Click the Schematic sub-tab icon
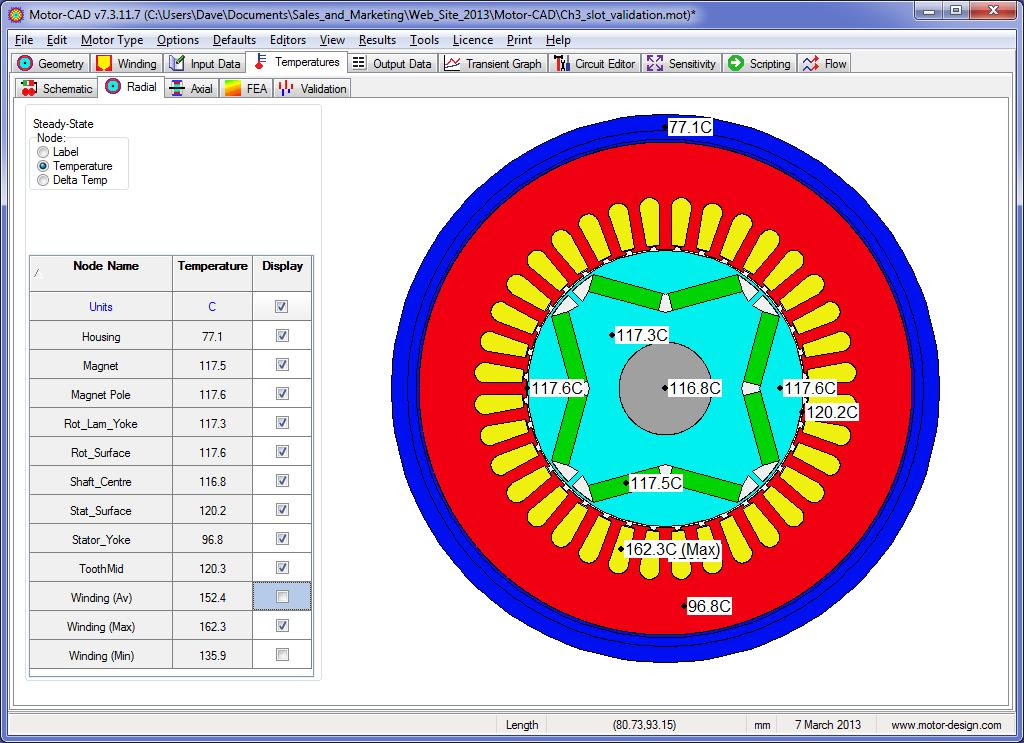The width and height of the screenshot is (1024, 743). 29,88
